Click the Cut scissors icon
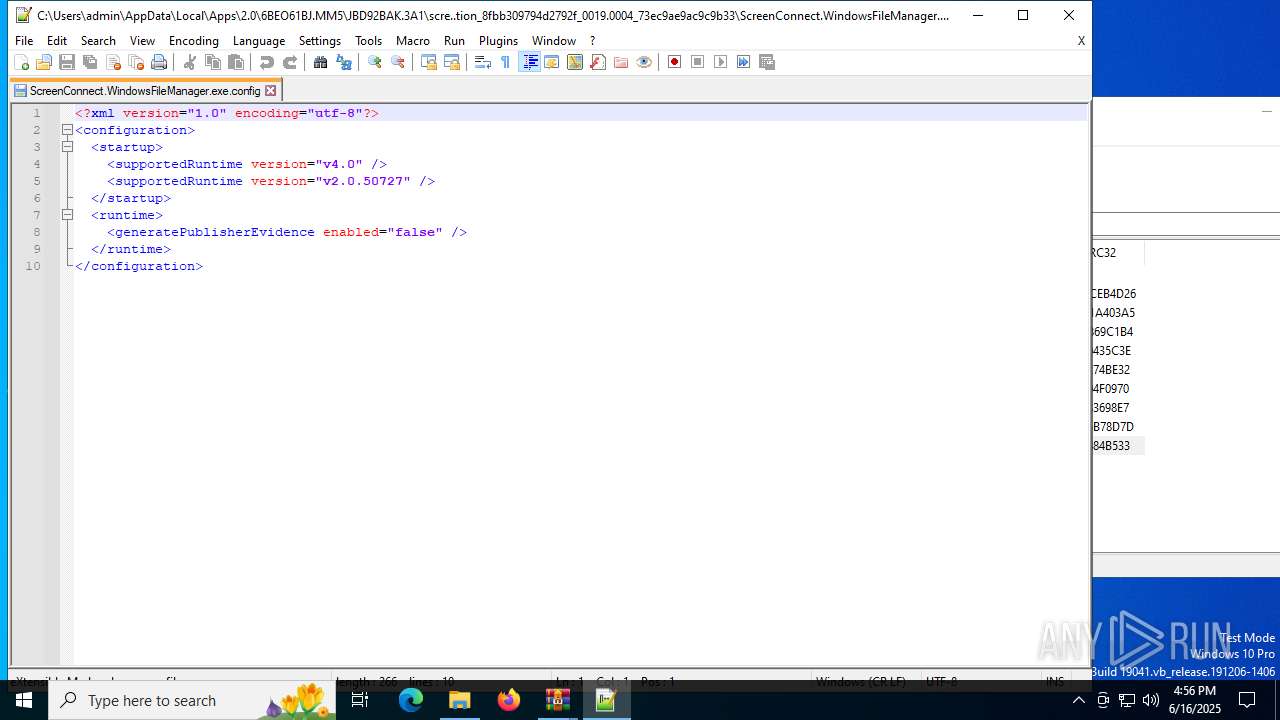The image size is (1280, 720). click(190, 62)
